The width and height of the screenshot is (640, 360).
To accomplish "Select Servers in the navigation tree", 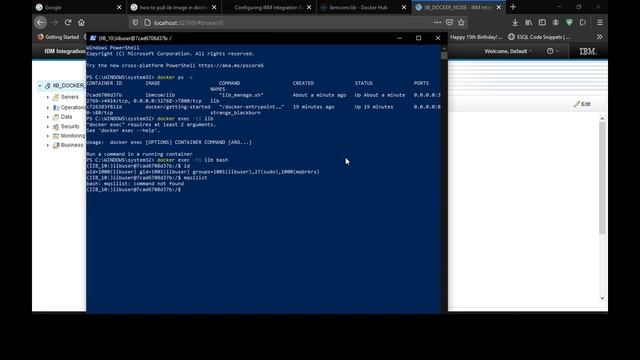I will [x=69, y=97].
